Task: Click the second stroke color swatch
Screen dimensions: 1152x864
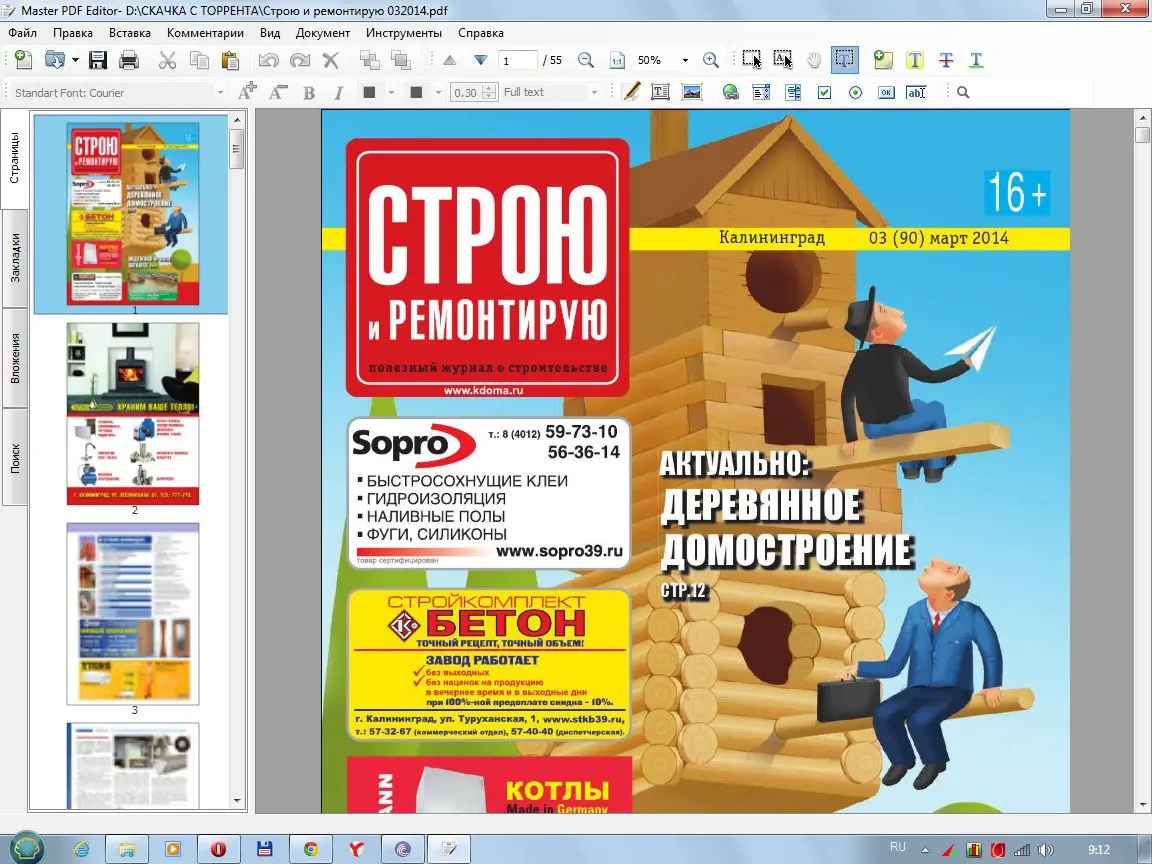Action: click(x=417, y=93)
